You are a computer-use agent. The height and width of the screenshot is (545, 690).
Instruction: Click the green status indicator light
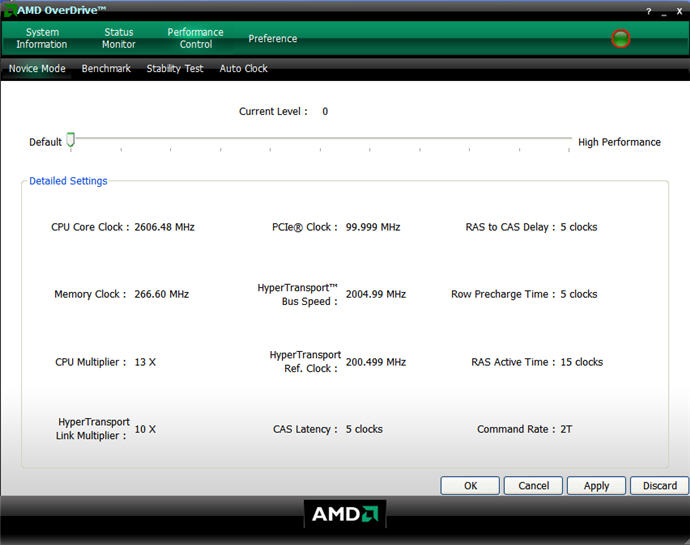click(x=620, y=39)
